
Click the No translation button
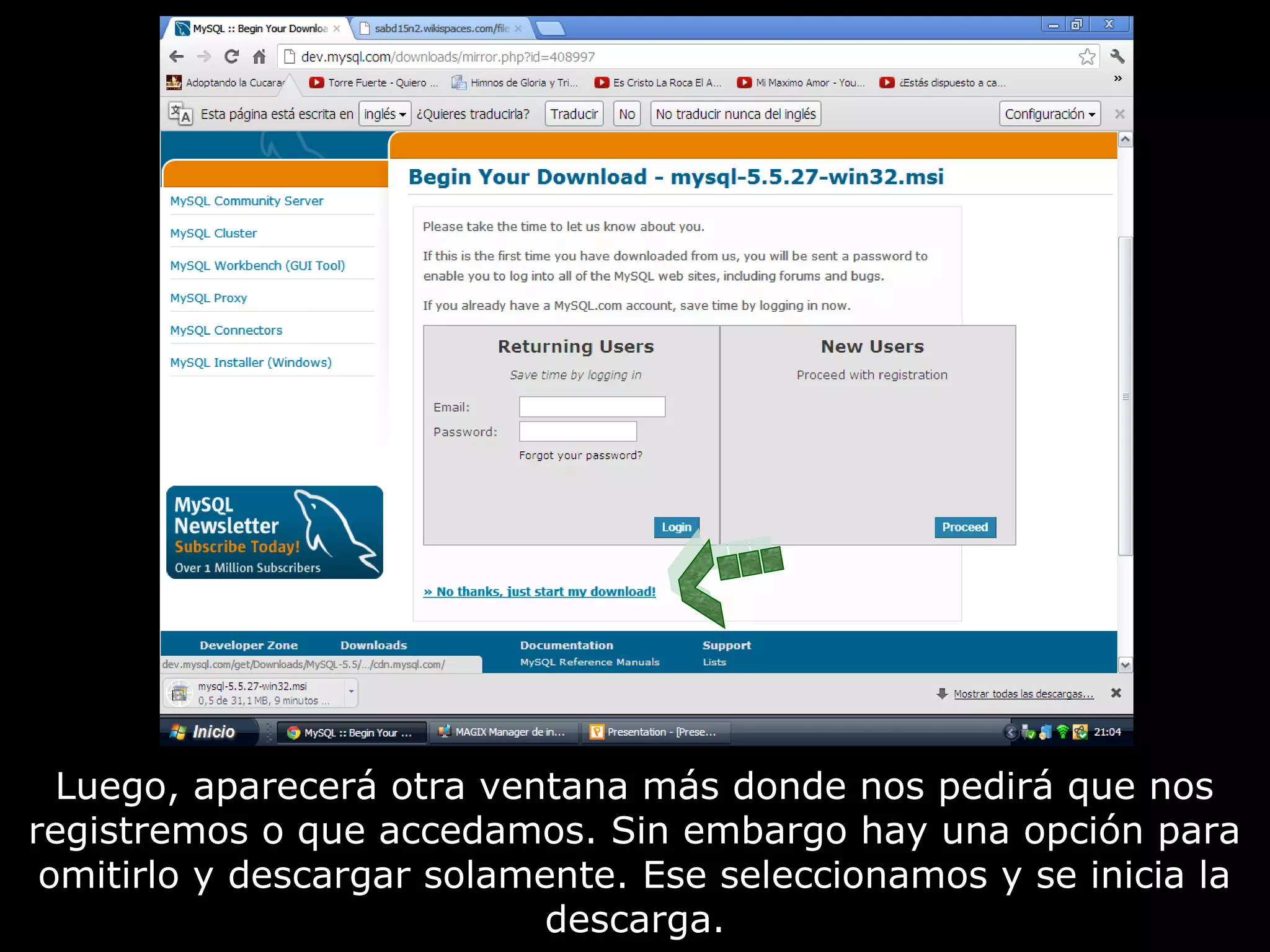pyautogui.click(x=627, y=114)
